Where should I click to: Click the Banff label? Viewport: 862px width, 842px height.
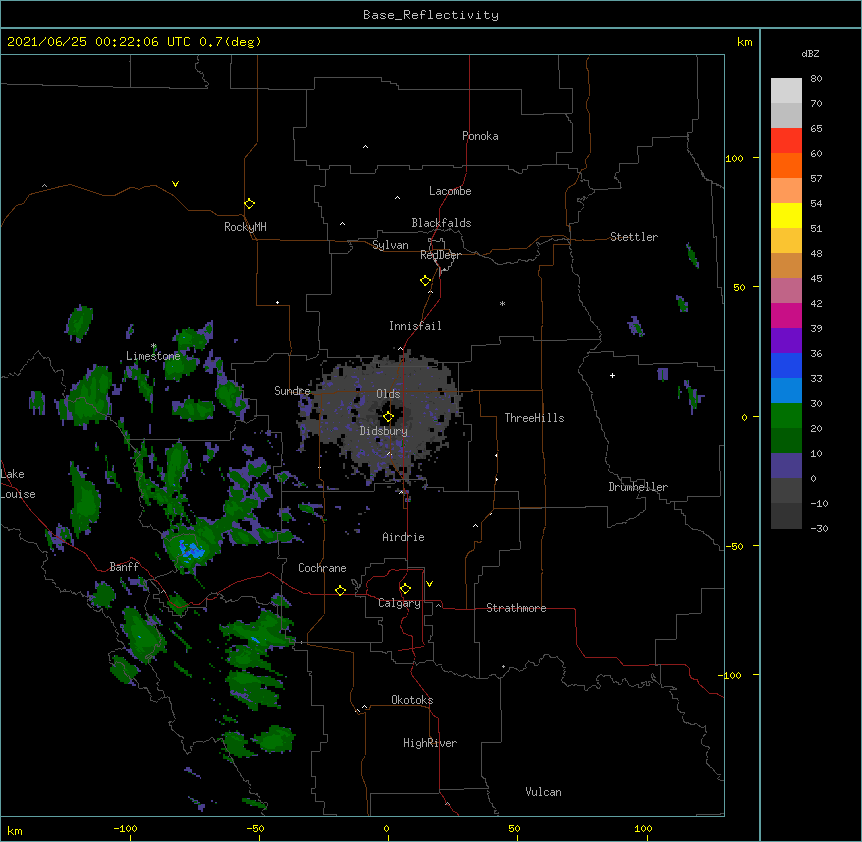tap(124, 567)
